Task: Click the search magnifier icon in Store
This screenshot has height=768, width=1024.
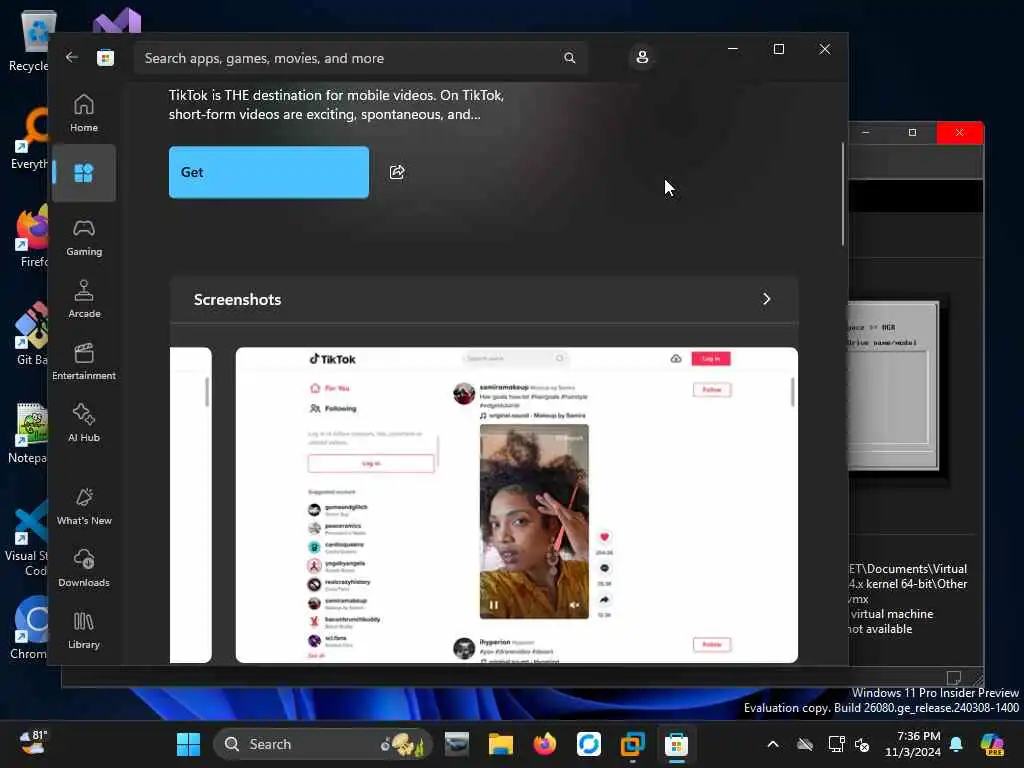Action: pyautogui.click(x=569, y=58)
